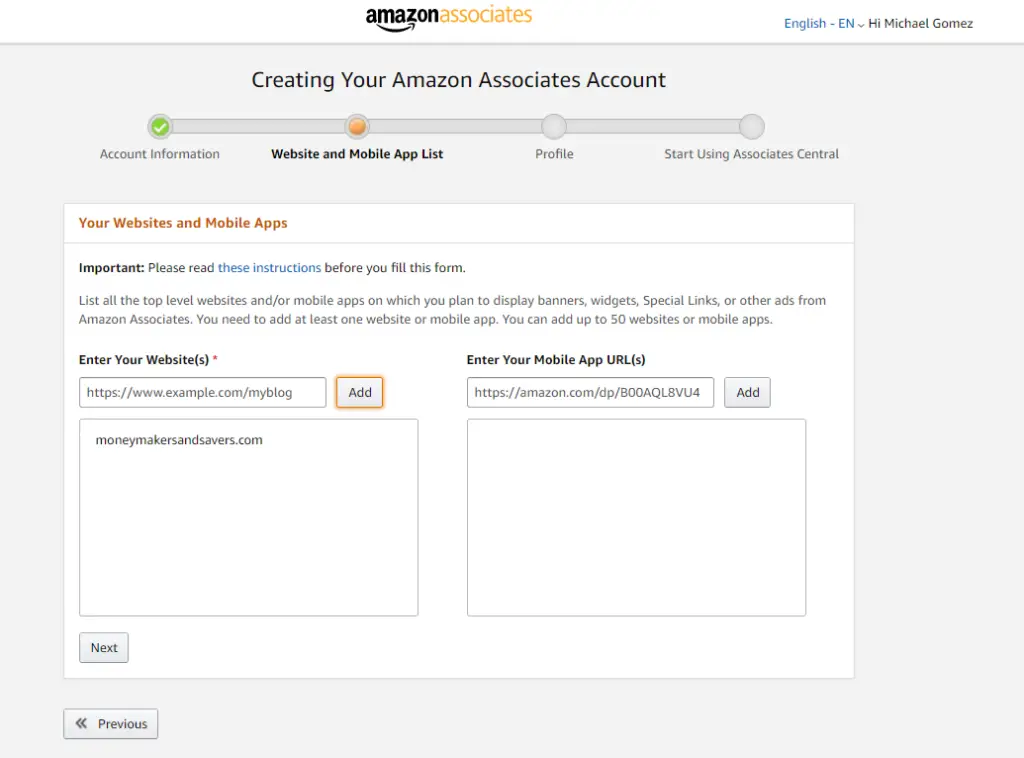Viewport: 1024px width, 758px height.
Task: Click the Start Using Associates Central step circle
Action: pyautogui.click(x=752, y=127)
